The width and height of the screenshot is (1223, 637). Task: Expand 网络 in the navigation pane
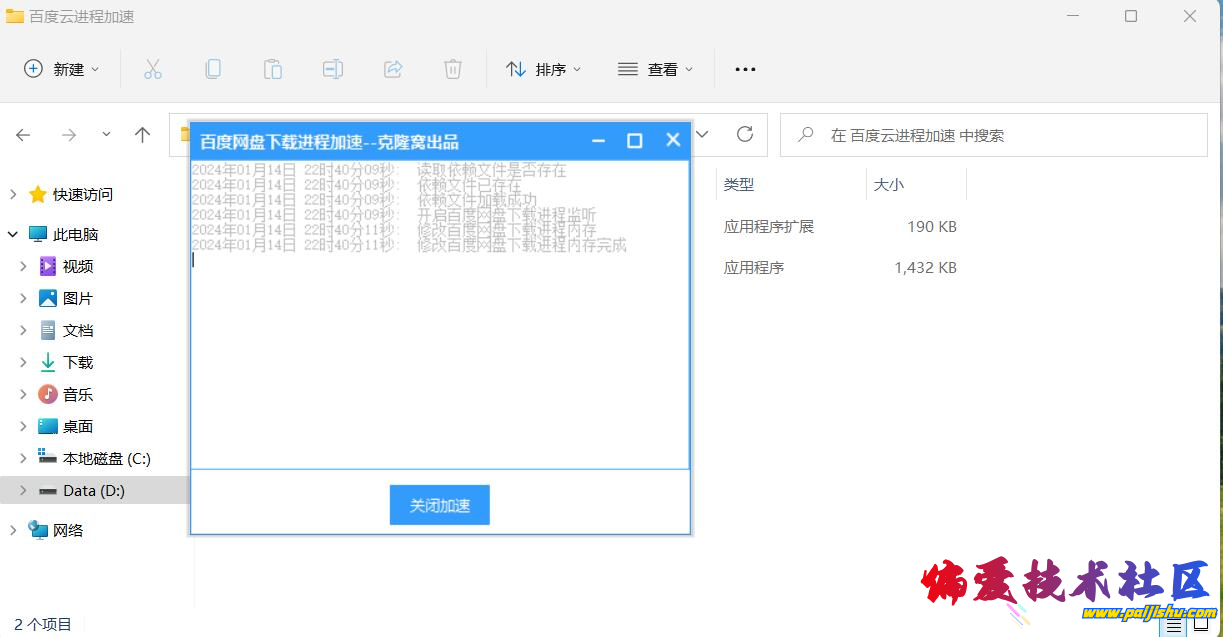(12, 530)
